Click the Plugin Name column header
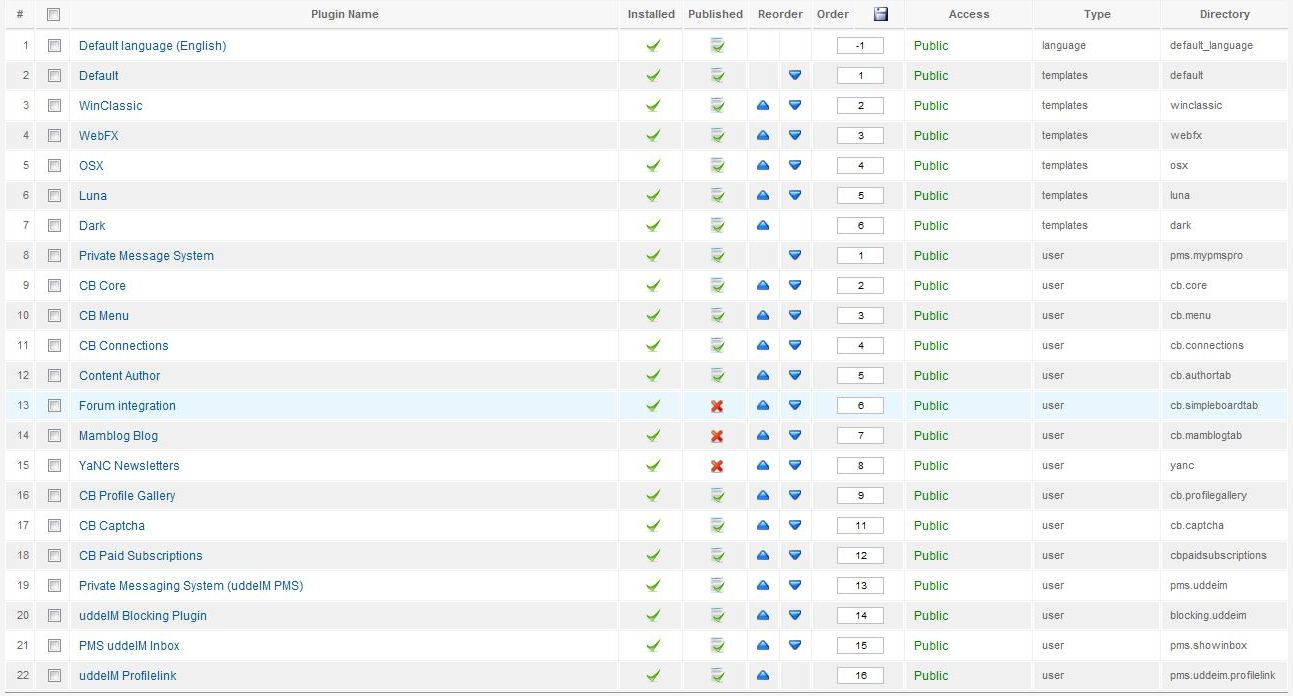Image resolution: width=1293 pixels, height=696 pixels. click(x=345, y=14)
